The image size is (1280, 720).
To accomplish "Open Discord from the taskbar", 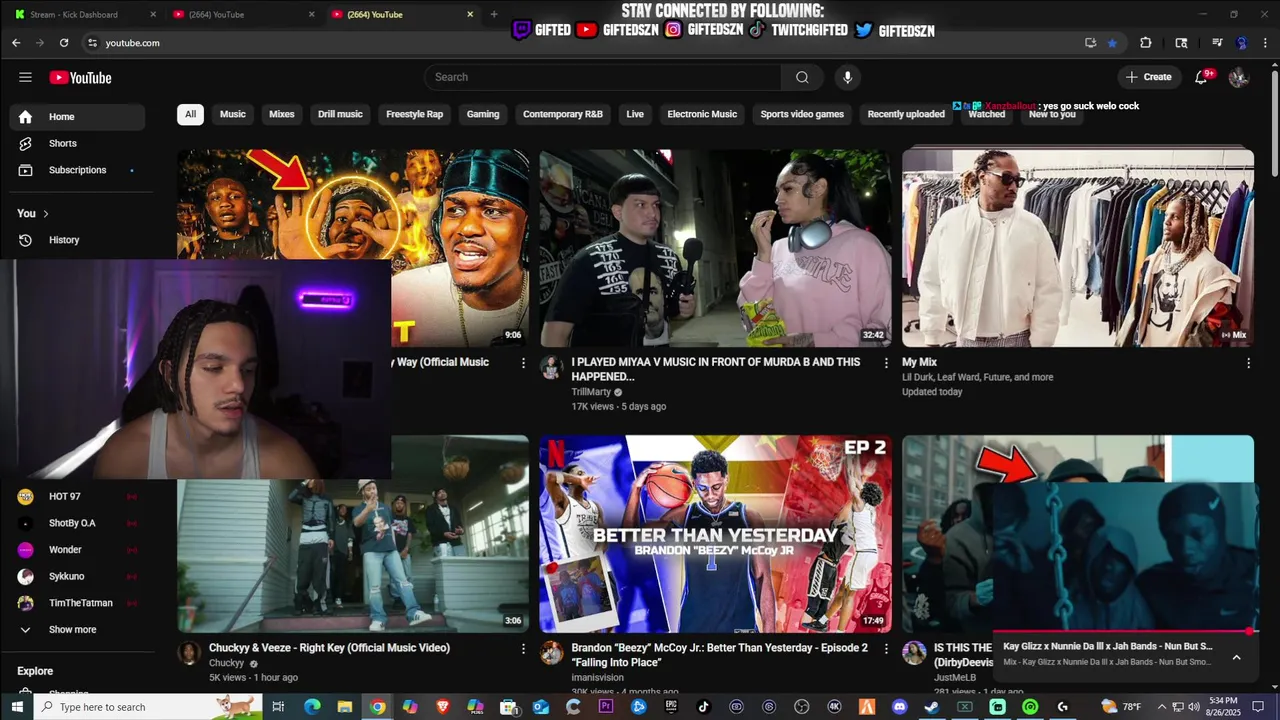I will [x=899, y=707].
